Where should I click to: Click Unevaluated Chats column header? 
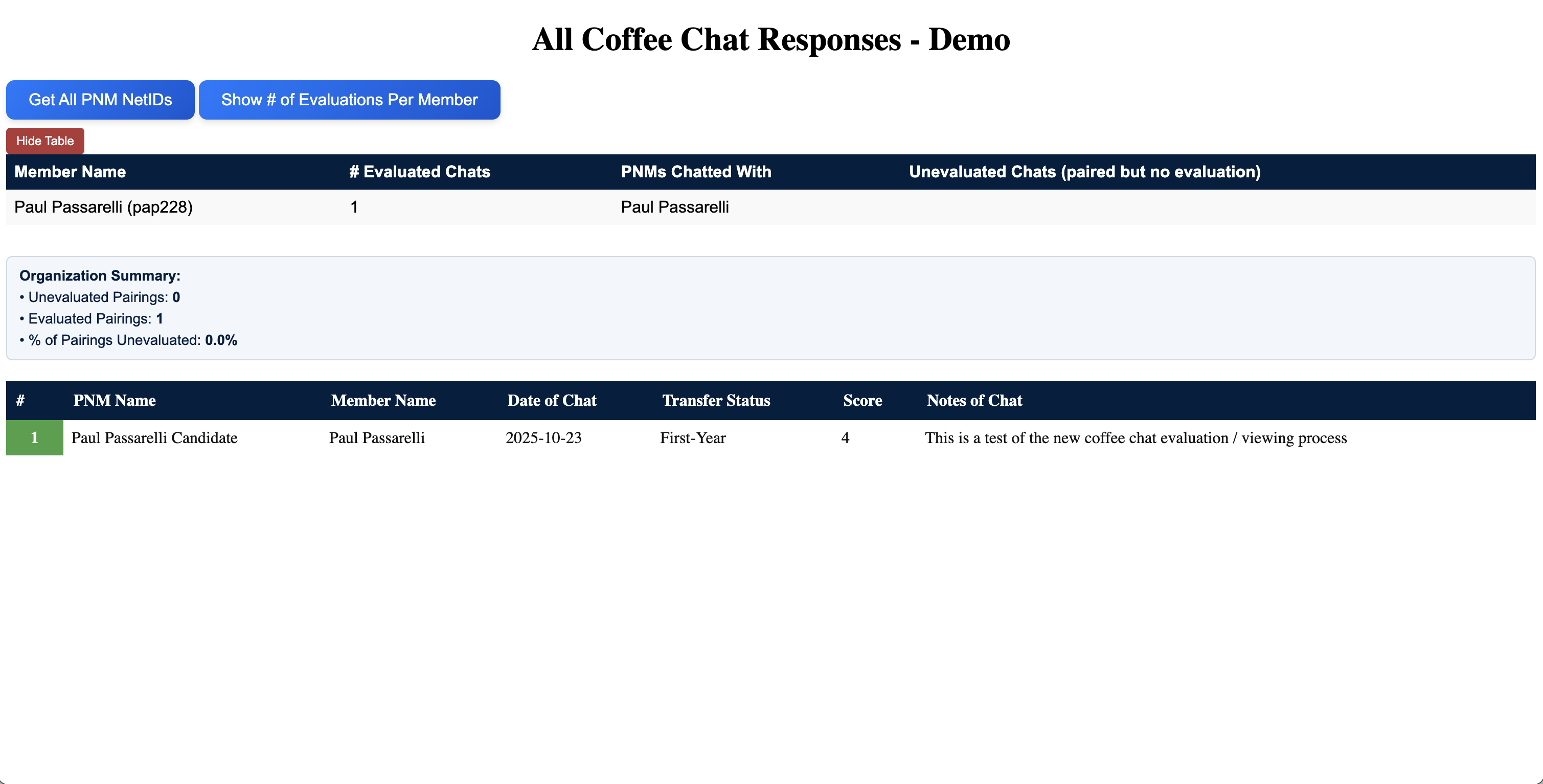pyautogui.click(x=1084, y=172)
